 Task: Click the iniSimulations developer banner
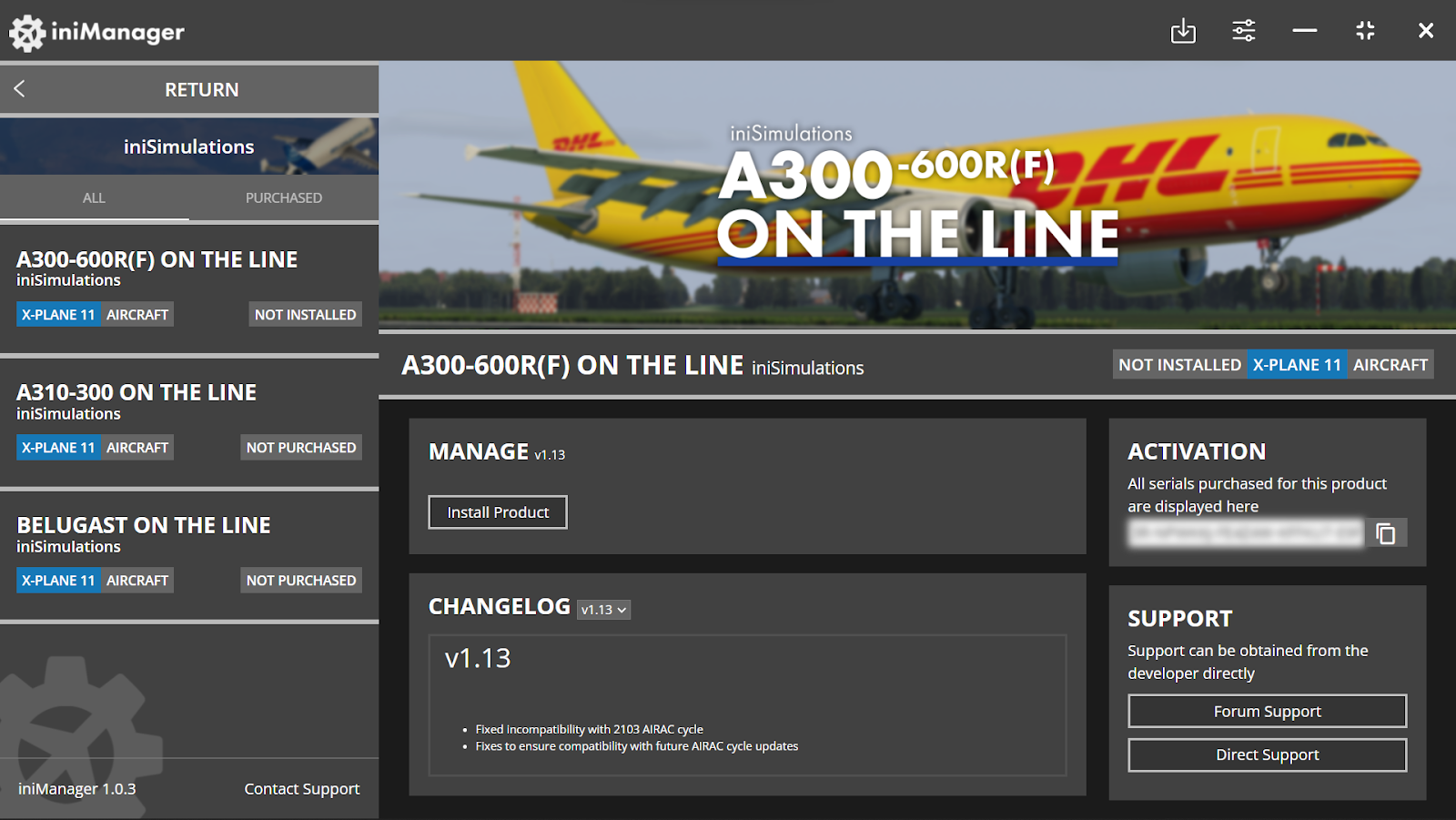(189, 147)
